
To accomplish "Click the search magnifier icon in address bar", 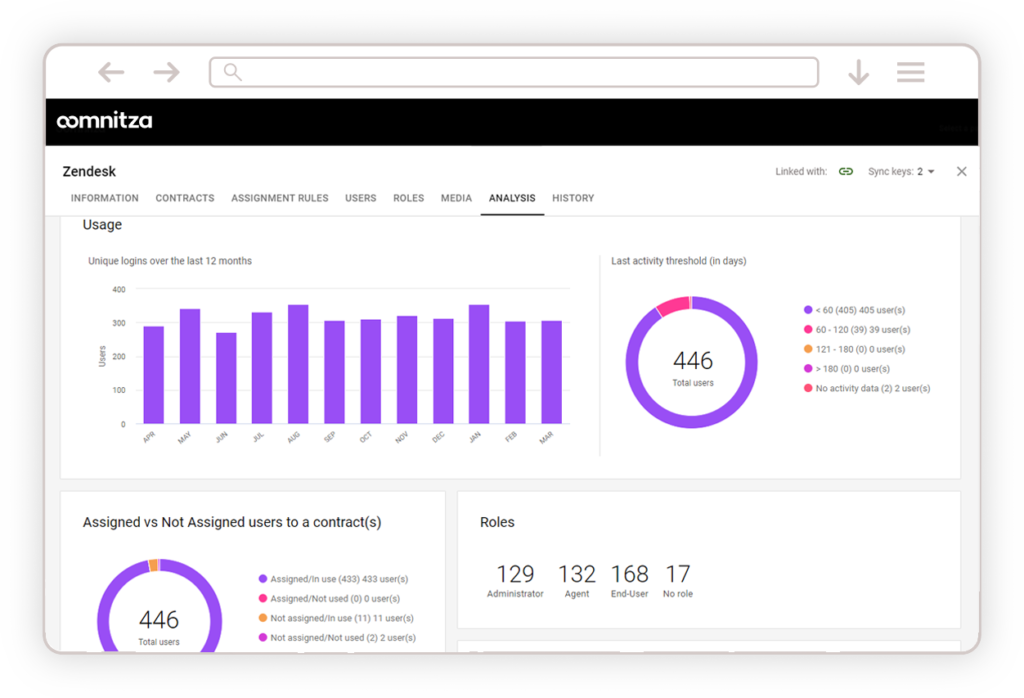I will pyautogui.click(x=232, y=72).
